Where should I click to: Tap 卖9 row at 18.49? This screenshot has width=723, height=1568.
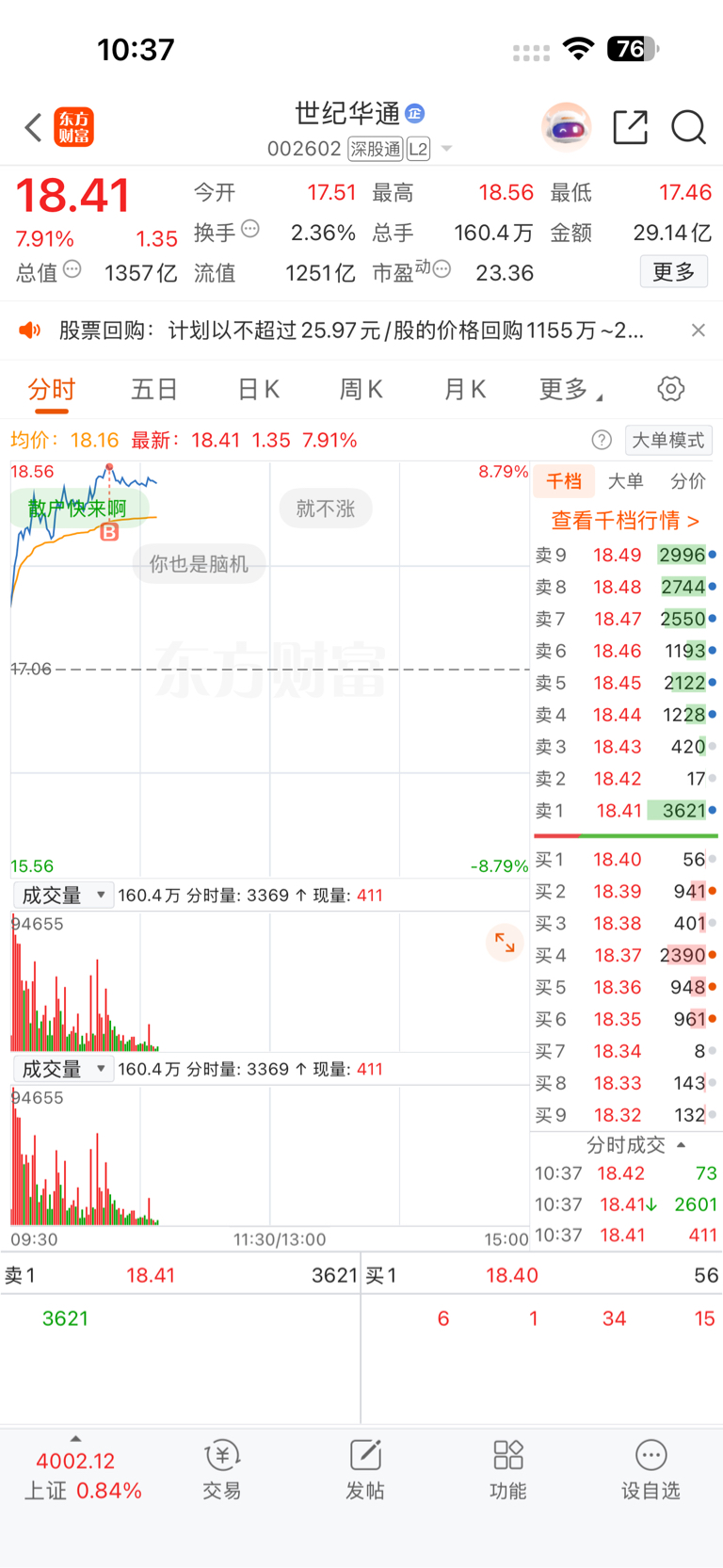point(626,555)
